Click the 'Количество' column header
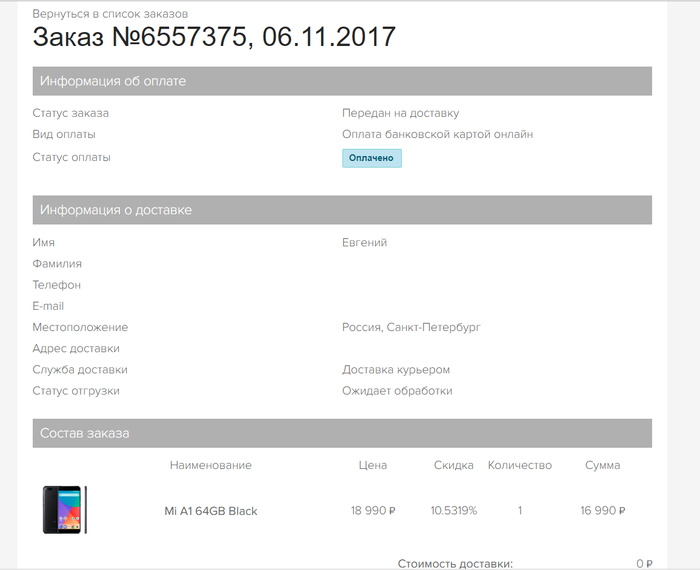 pyautogui.click(x=520, y=465)
